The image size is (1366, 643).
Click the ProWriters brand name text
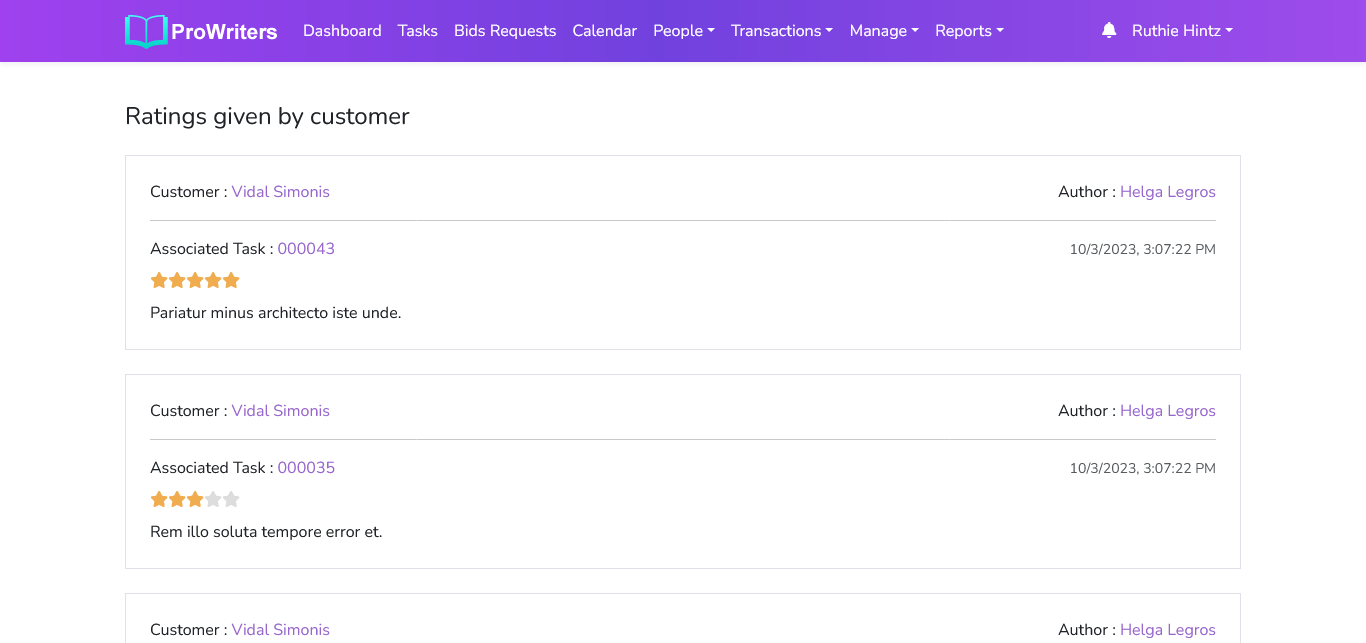[x=224, y=32]
